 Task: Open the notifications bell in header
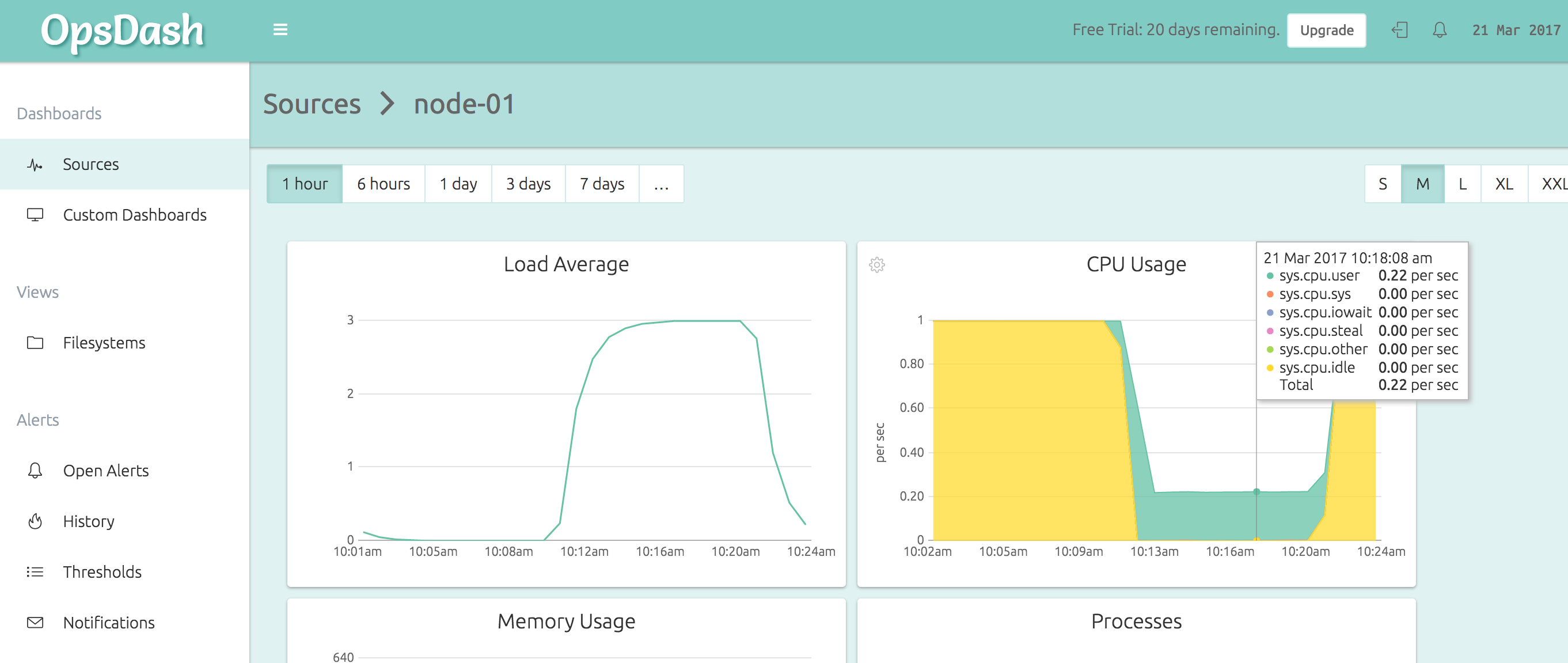[x=1440, y=30]
